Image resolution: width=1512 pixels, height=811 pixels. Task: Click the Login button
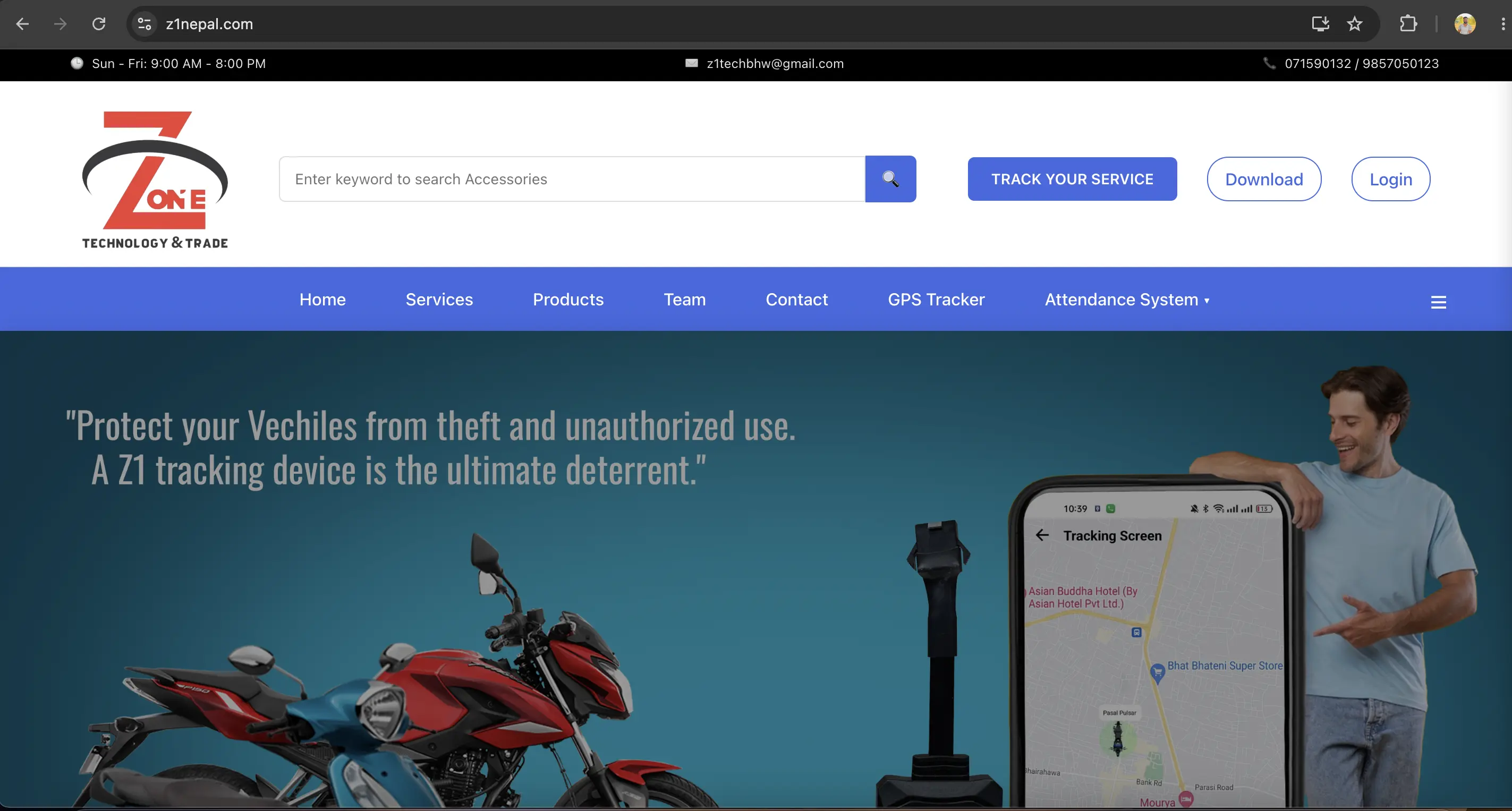1390,179
